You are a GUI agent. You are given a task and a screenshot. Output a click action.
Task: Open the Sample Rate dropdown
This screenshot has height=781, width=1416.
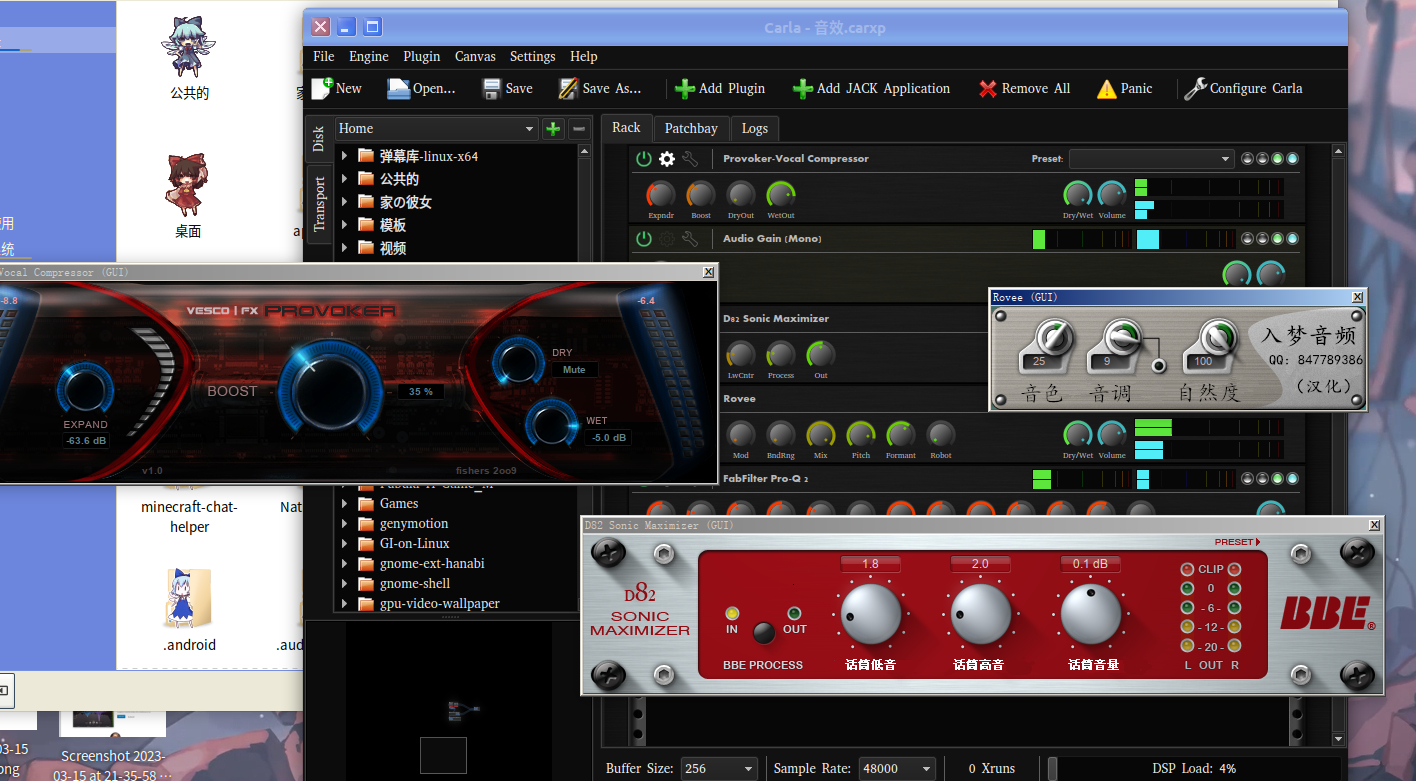[897, 769]
